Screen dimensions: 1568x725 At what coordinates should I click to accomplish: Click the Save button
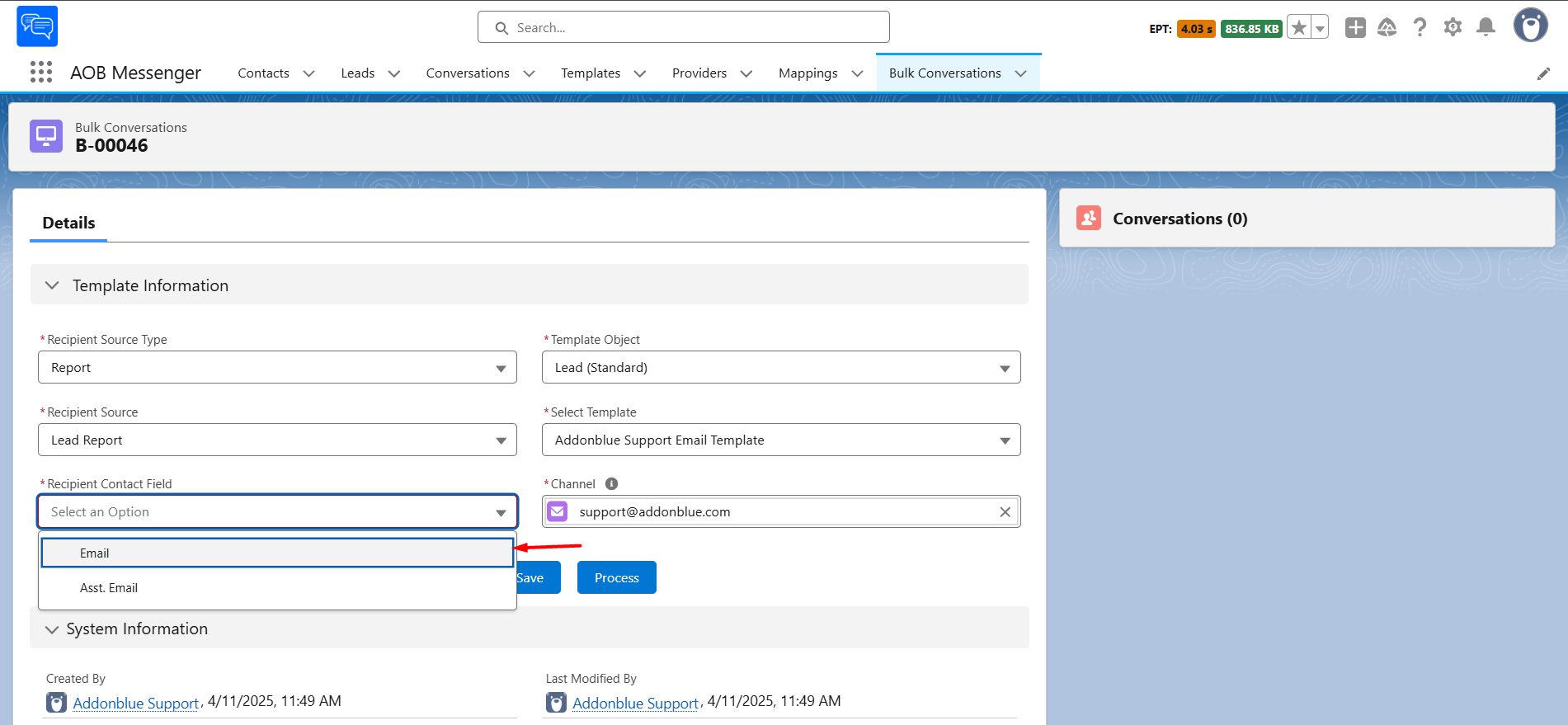538,577
